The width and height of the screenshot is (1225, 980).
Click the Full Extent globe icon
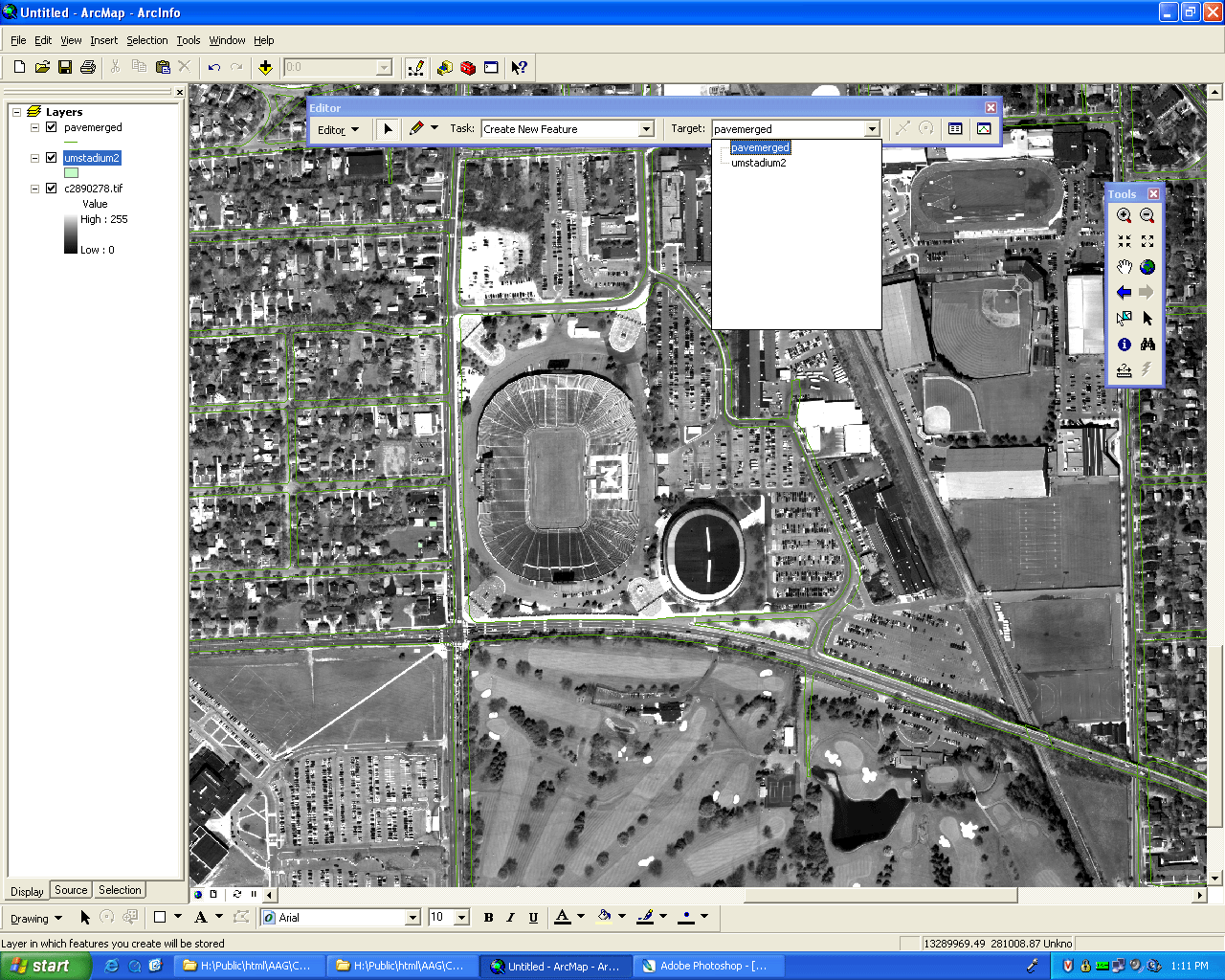[x=1147, y=267]
